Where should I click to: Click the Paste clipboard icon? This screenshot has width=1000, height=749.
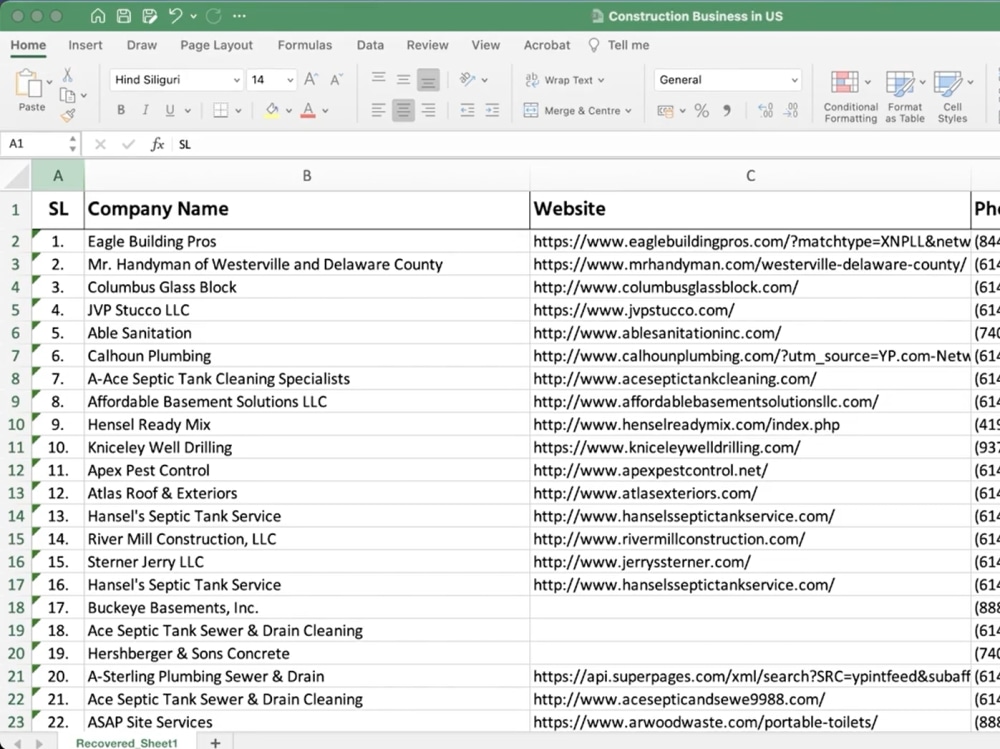click(27, 83)
